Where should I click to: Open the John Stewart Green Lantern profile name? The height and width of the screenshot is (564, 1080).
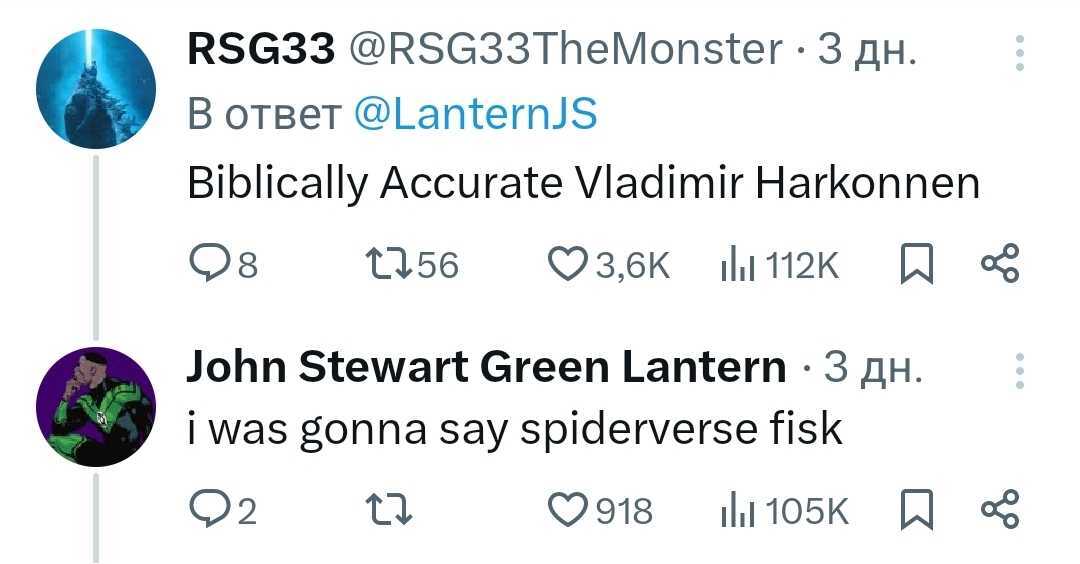tap(486, 368)
